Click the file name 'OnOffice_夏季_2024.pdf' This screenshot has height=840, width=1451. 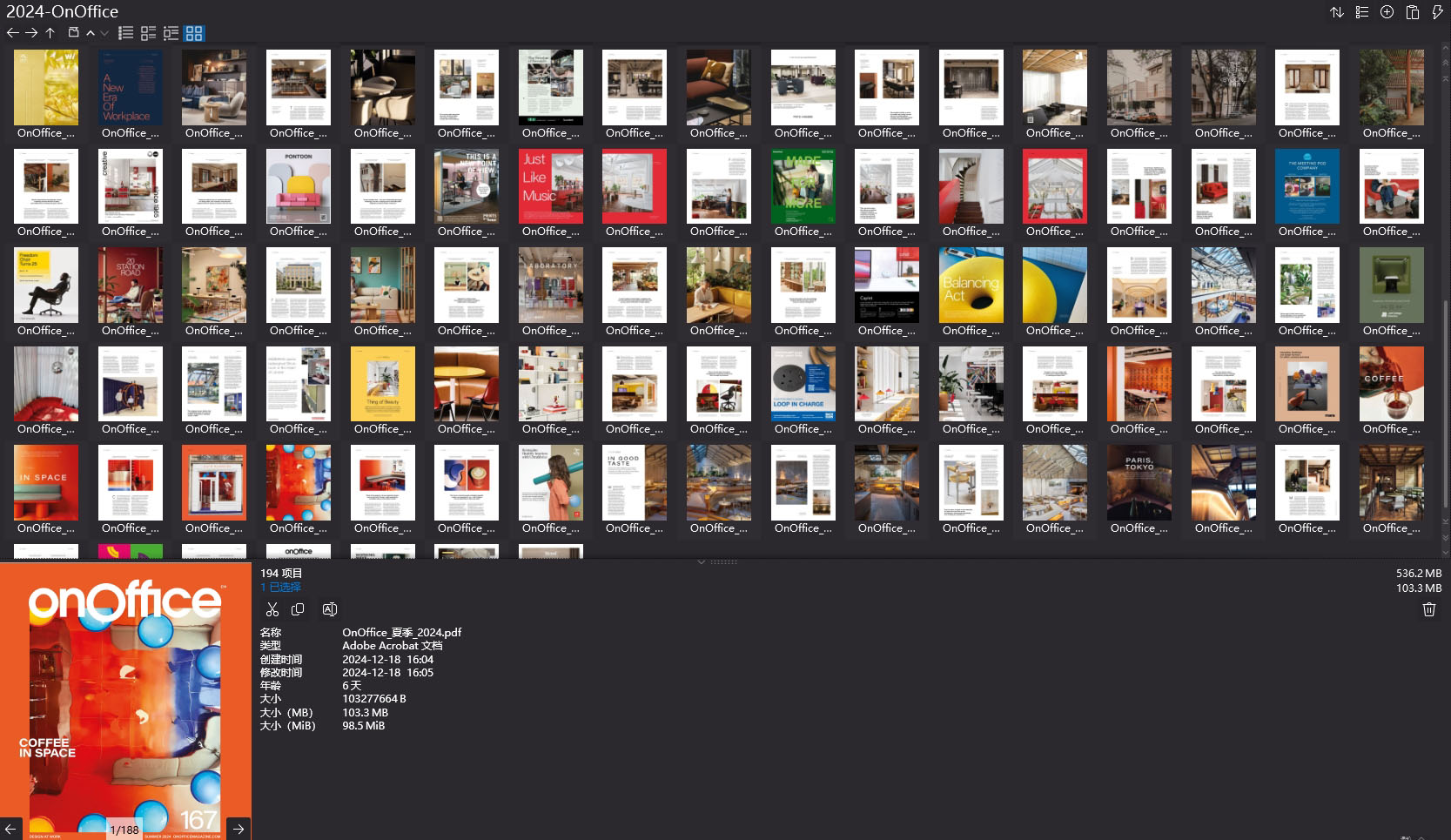(x=402, y=633)
